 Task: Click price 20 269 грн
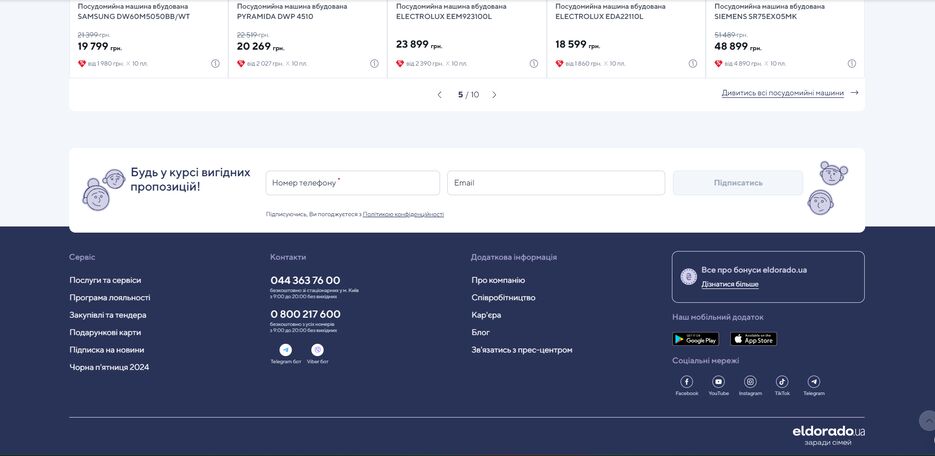tap(261, 46)
